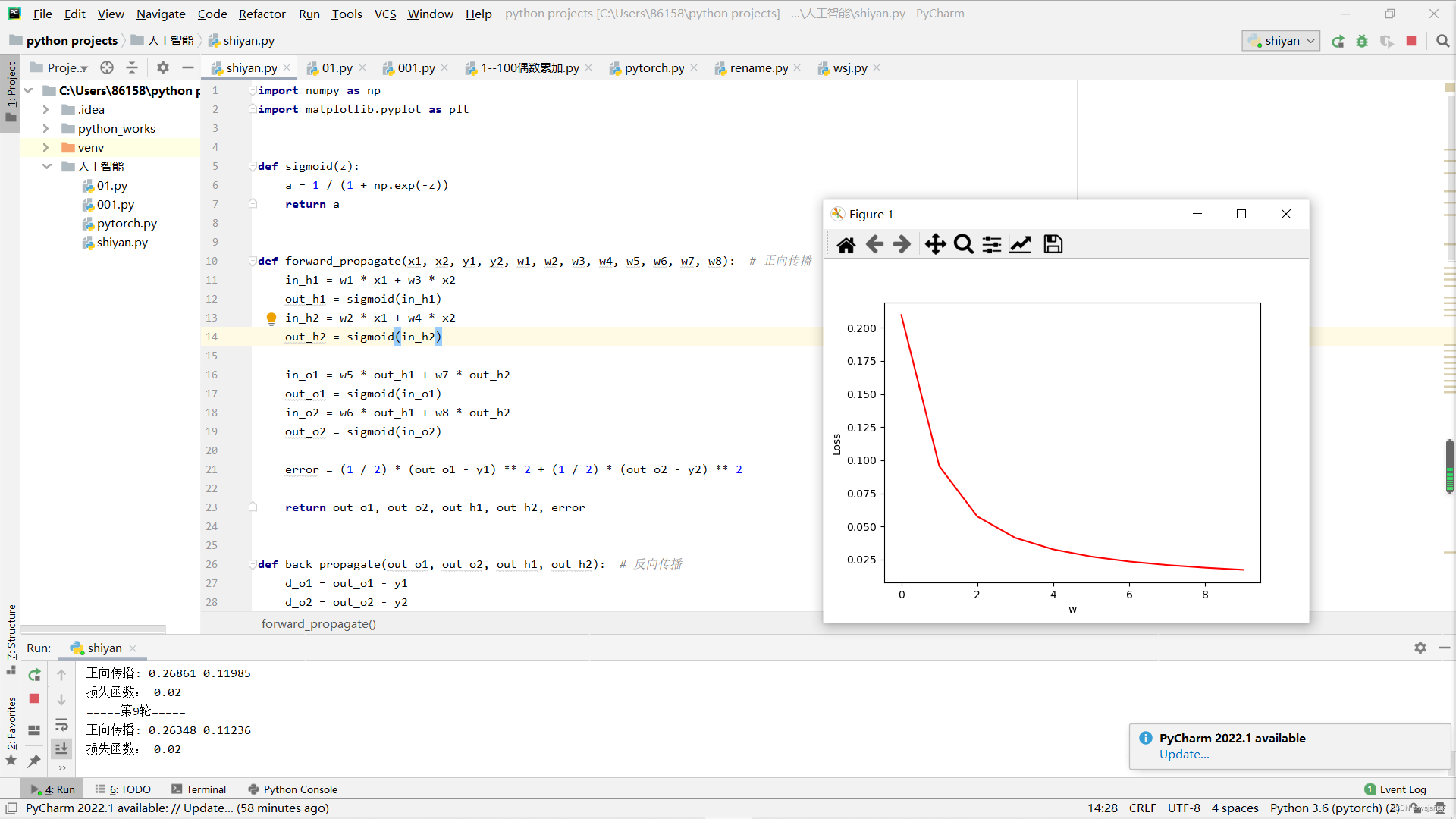This screenshot has height=819, width=1456.
Task: Click the matplotlib Save figure icon
Action: point(1053,244)
